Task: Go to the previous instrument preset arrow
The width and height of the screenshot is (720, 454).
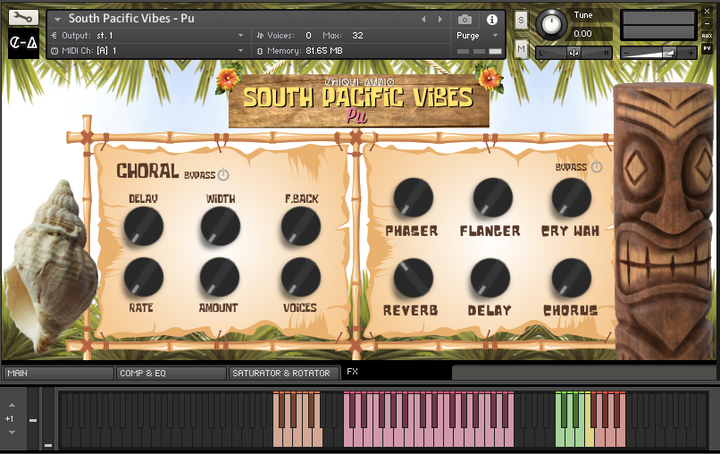Action: 424,19
